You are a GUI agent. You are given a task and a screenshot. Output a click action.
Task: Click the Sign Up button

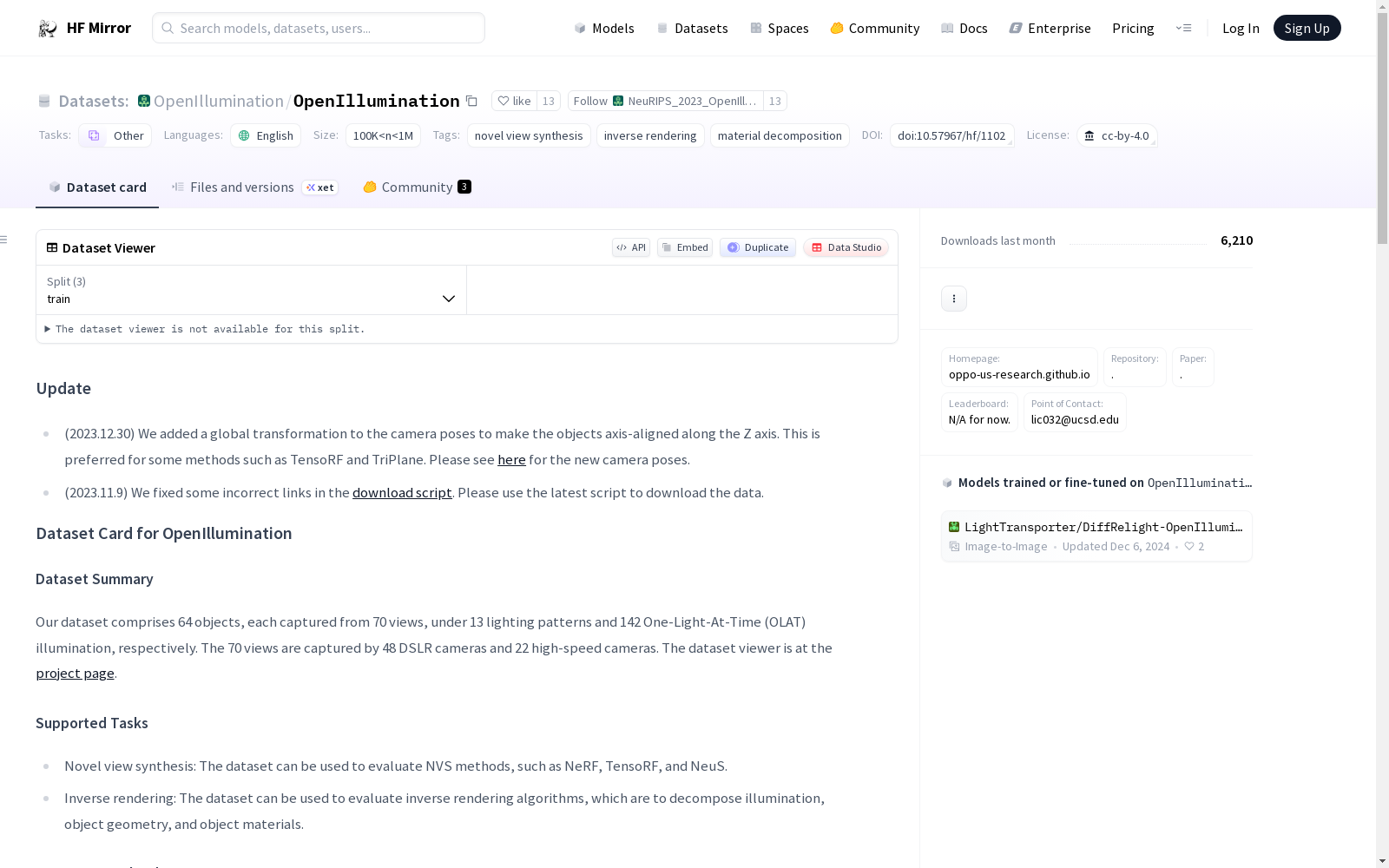(1307, 28)
